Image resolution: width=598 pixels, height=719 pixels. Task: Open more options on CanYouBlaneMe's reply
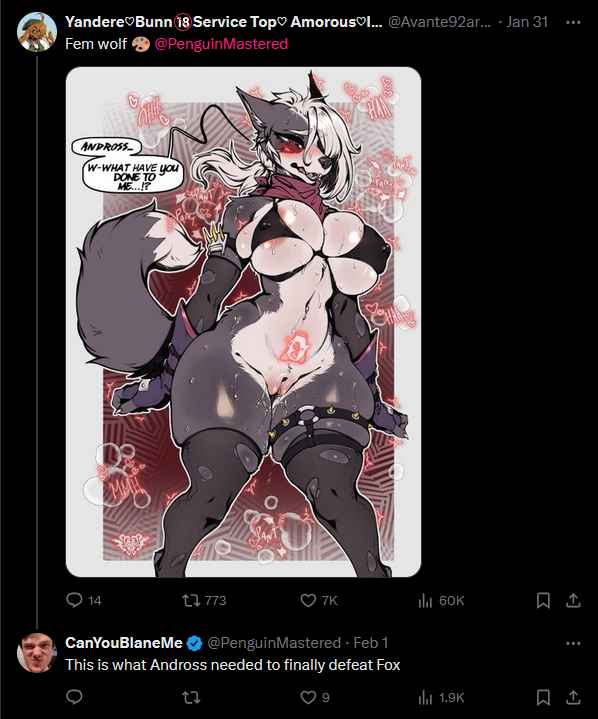pos(573,643)
